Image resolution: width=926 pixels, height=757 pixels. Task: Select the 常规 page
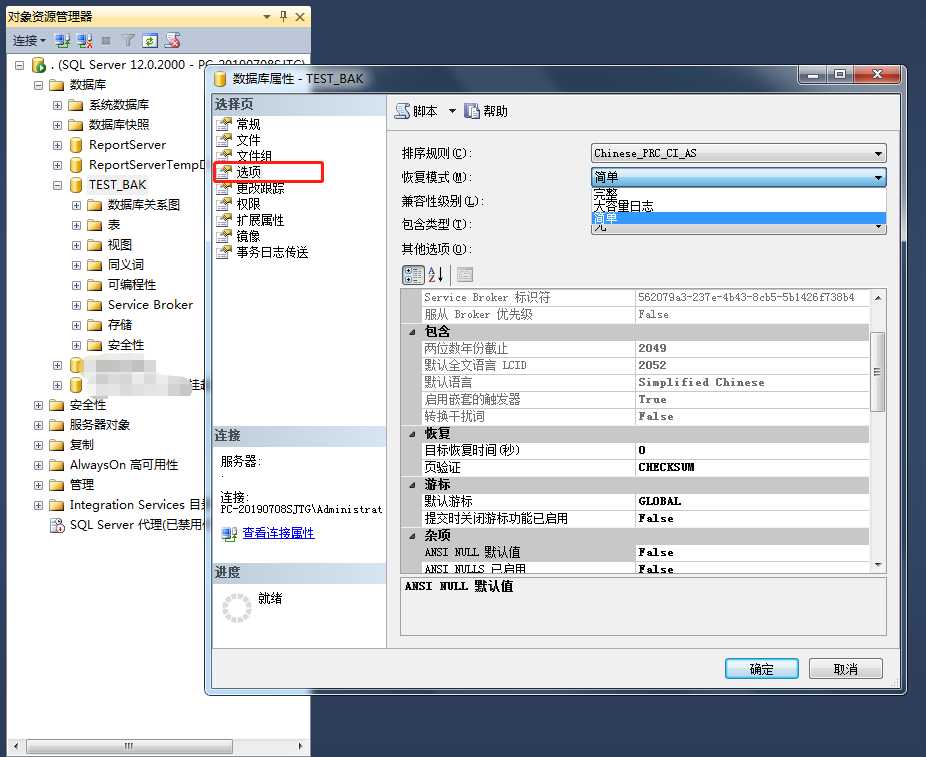click(248, 124)
